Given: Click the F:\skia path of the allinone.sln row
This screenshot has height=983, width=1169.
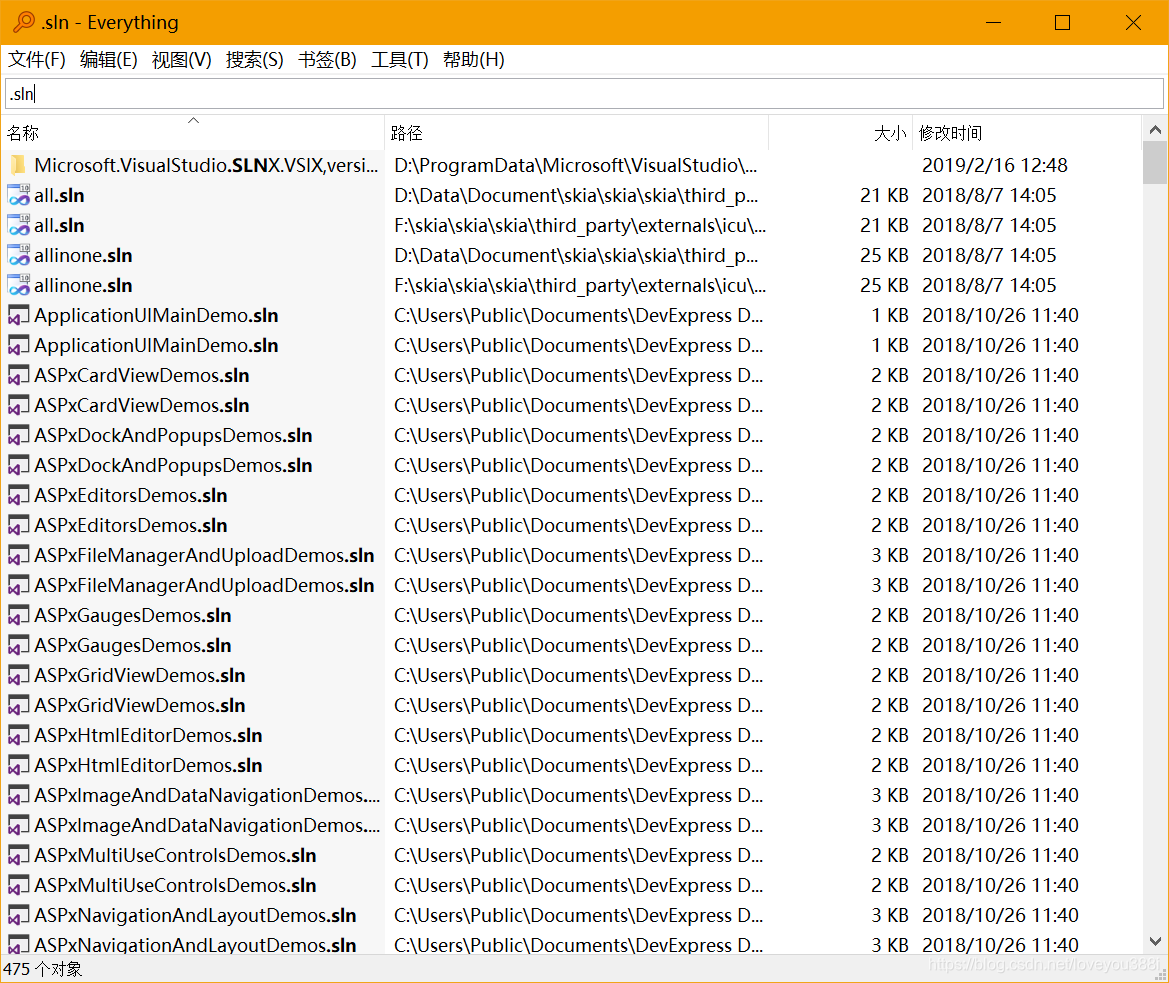Looking at the screenshot, I should coord(579,285).
